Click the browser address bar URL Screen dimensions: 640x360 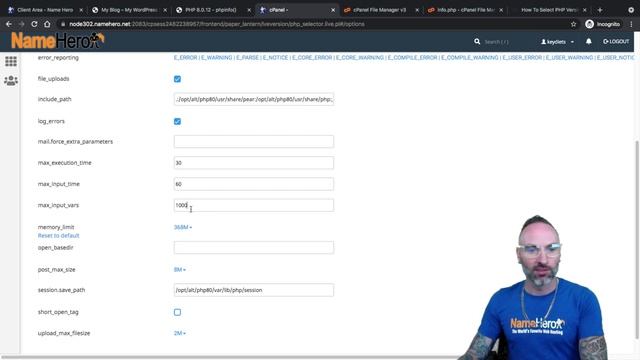pos(217,24)
